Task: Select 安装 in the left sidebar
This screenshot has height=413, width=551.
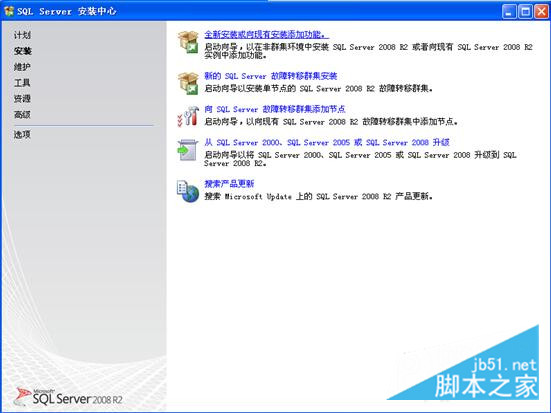Action: coord(22,51)
